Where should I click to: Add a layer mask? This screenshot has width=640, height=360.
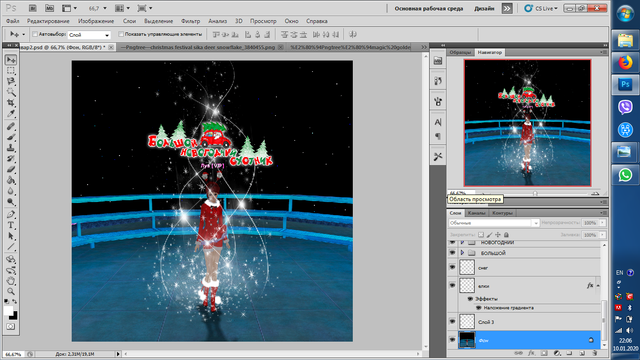click(x=544, y=353)
